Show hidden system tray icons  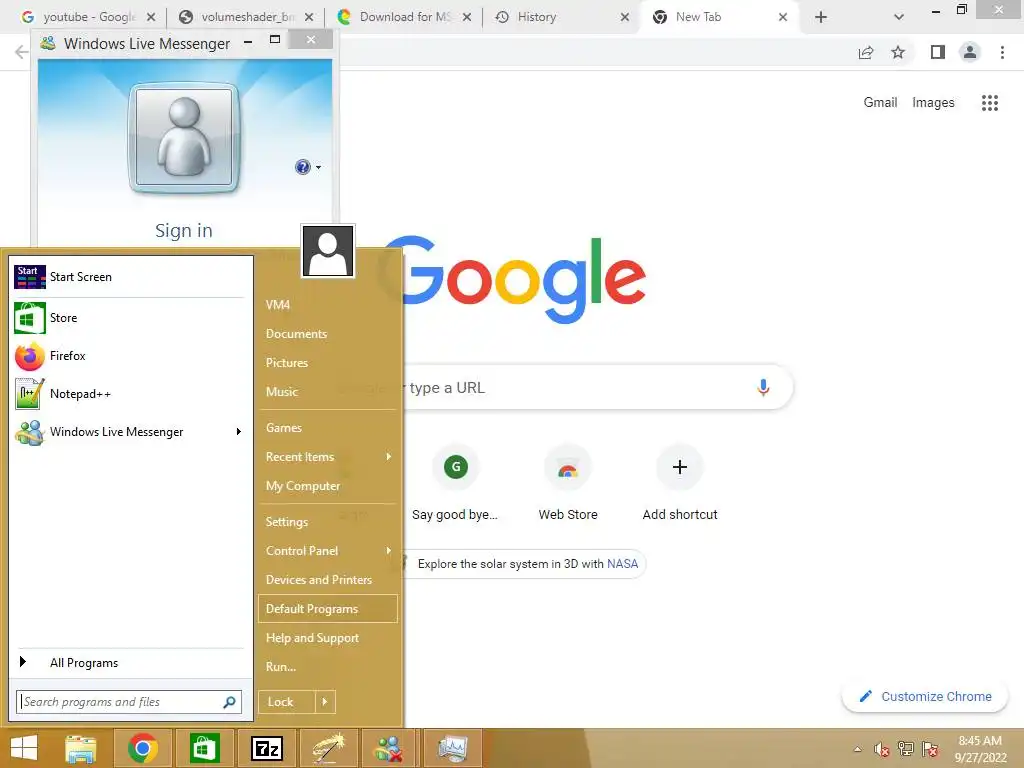[x=857, y=749]
